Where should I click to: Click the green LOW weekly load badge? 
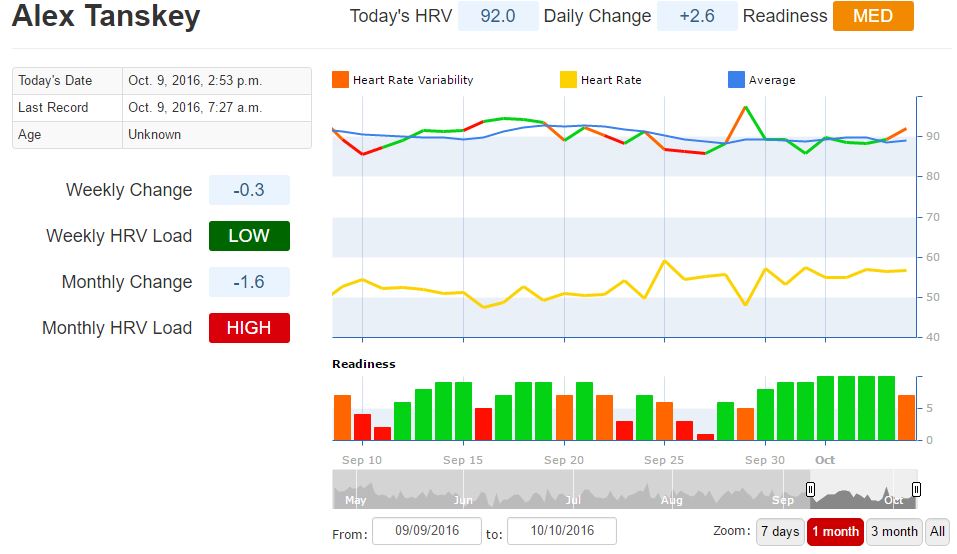coord(249,236)
